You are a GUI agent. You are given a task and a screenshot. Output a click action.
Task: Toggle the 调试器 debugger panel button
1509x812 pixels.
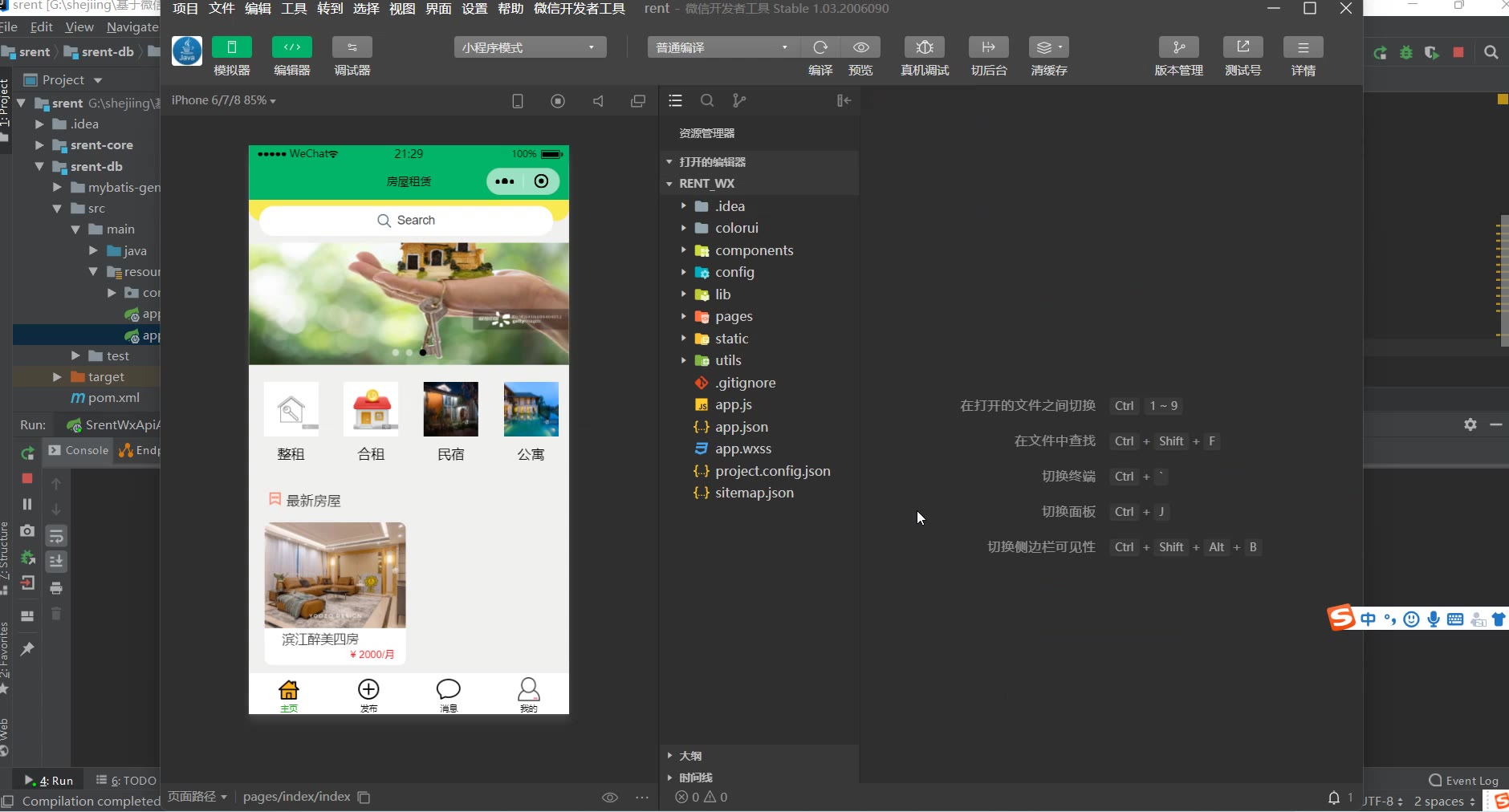[x=352, y=47]
